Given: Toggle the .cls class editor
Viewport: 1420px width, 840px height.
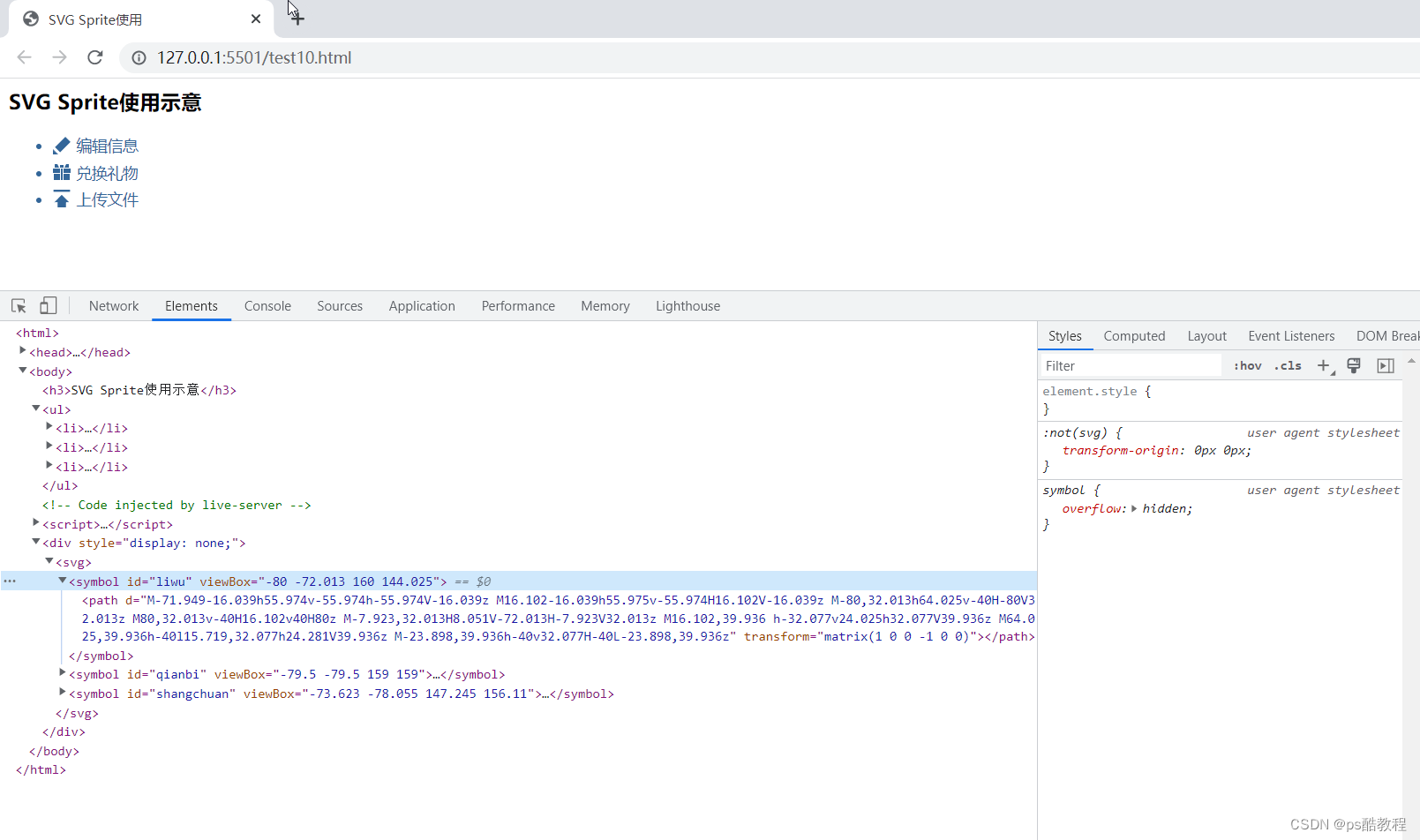Looking at the screenshot, I should (1287, 364).
